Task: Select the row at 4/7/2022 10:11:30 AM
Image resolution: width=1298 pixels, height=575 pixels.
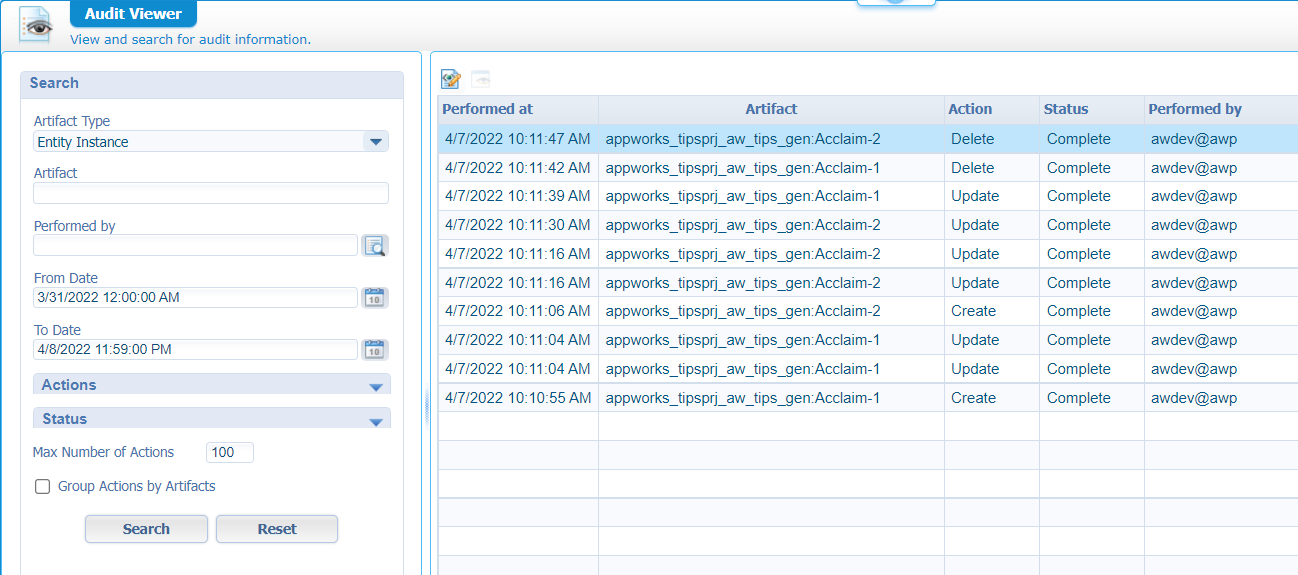Action: click(868, 225)
